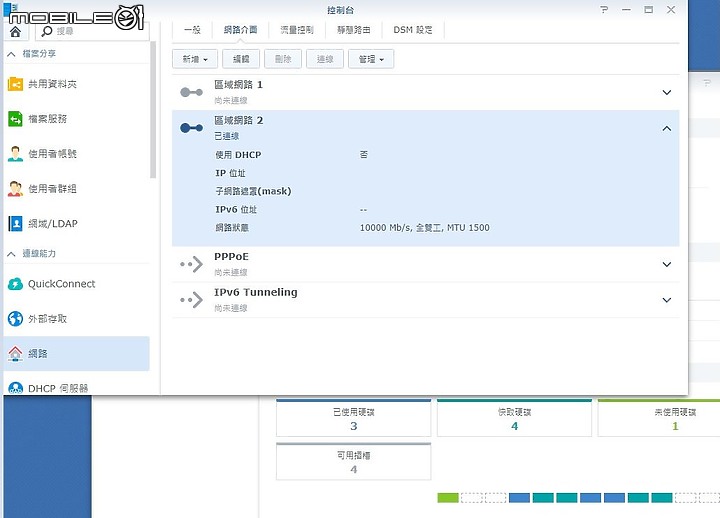Collapse the 區域網路 2 details chevron
Screen dimensions: 720x518
(667, 128)
